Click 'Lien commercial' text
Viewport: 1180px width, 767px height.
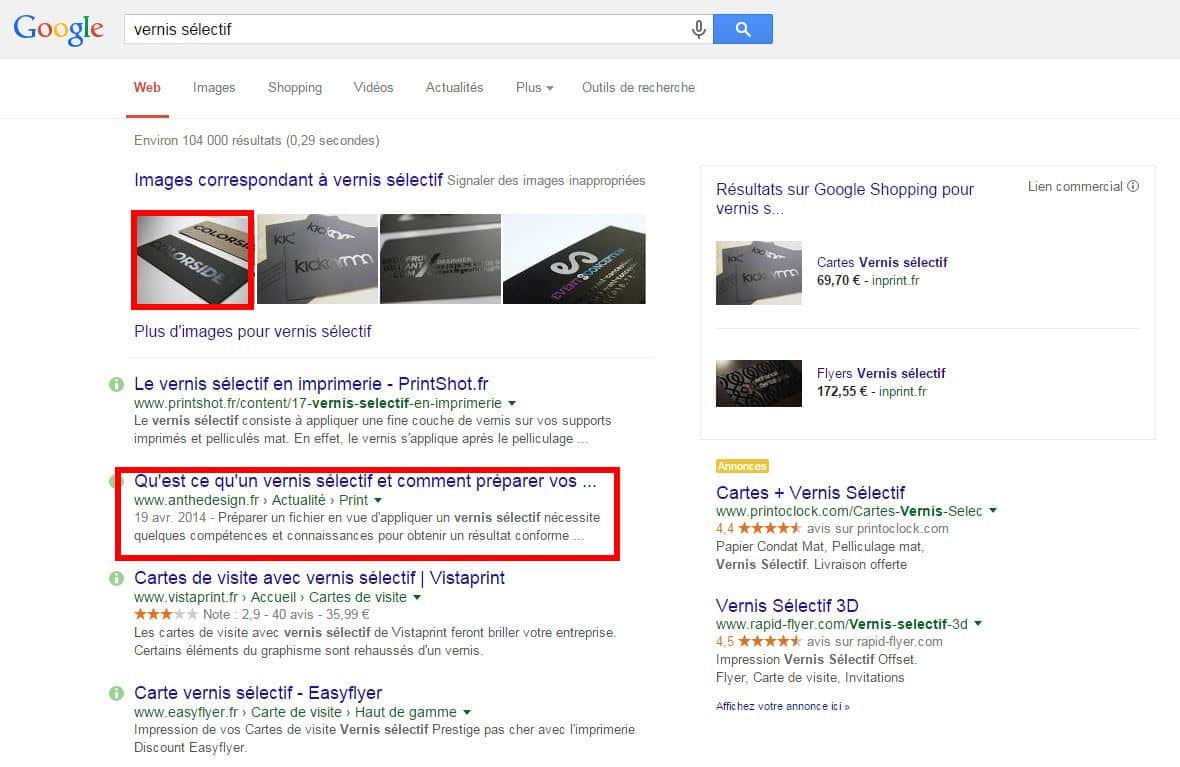click(1075, 186)
